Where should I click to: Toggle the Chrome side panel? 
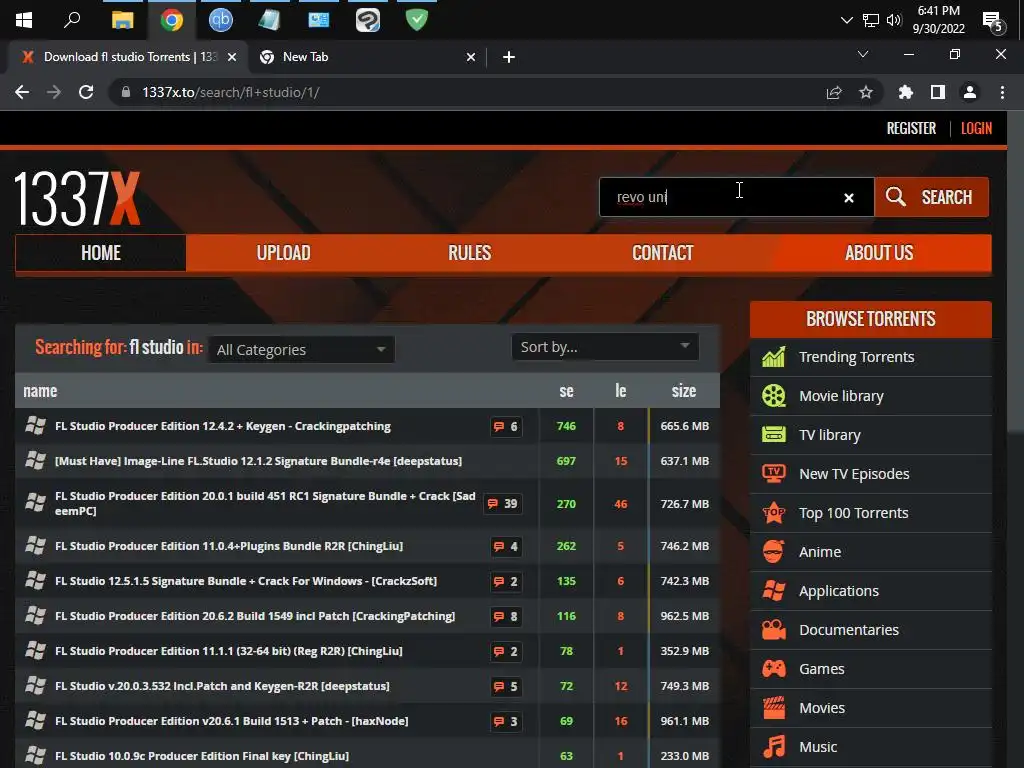click(x=937, y=93)
